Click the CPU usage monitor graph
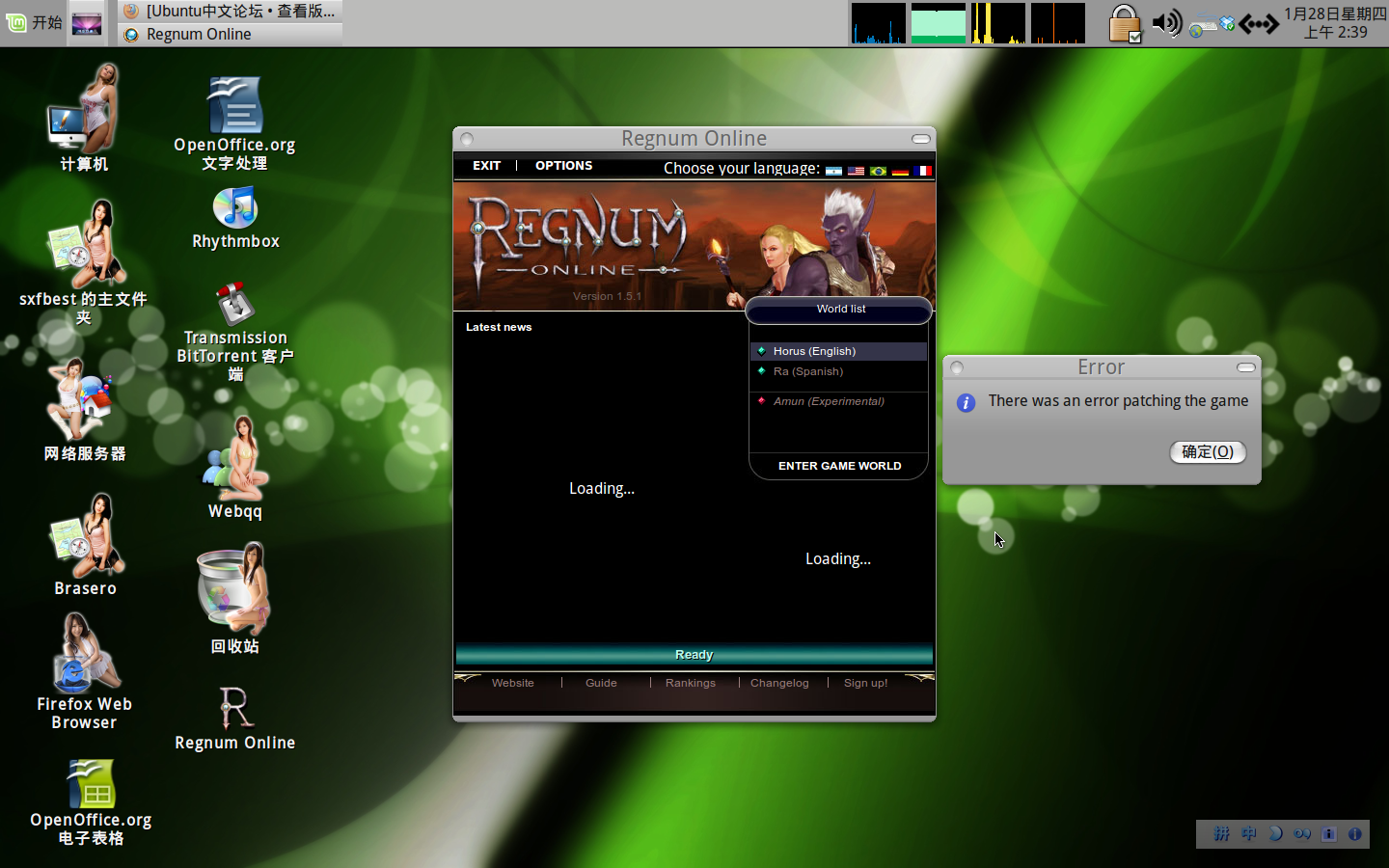The height and width of the screenshot is (868, 1389). [x=878, y=23]
